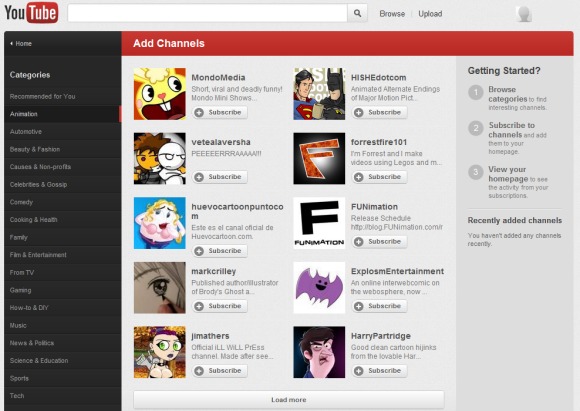Open FUNimation logo thumbnail
This screenshot has width=580, height=411.
(x=319, y=223)
